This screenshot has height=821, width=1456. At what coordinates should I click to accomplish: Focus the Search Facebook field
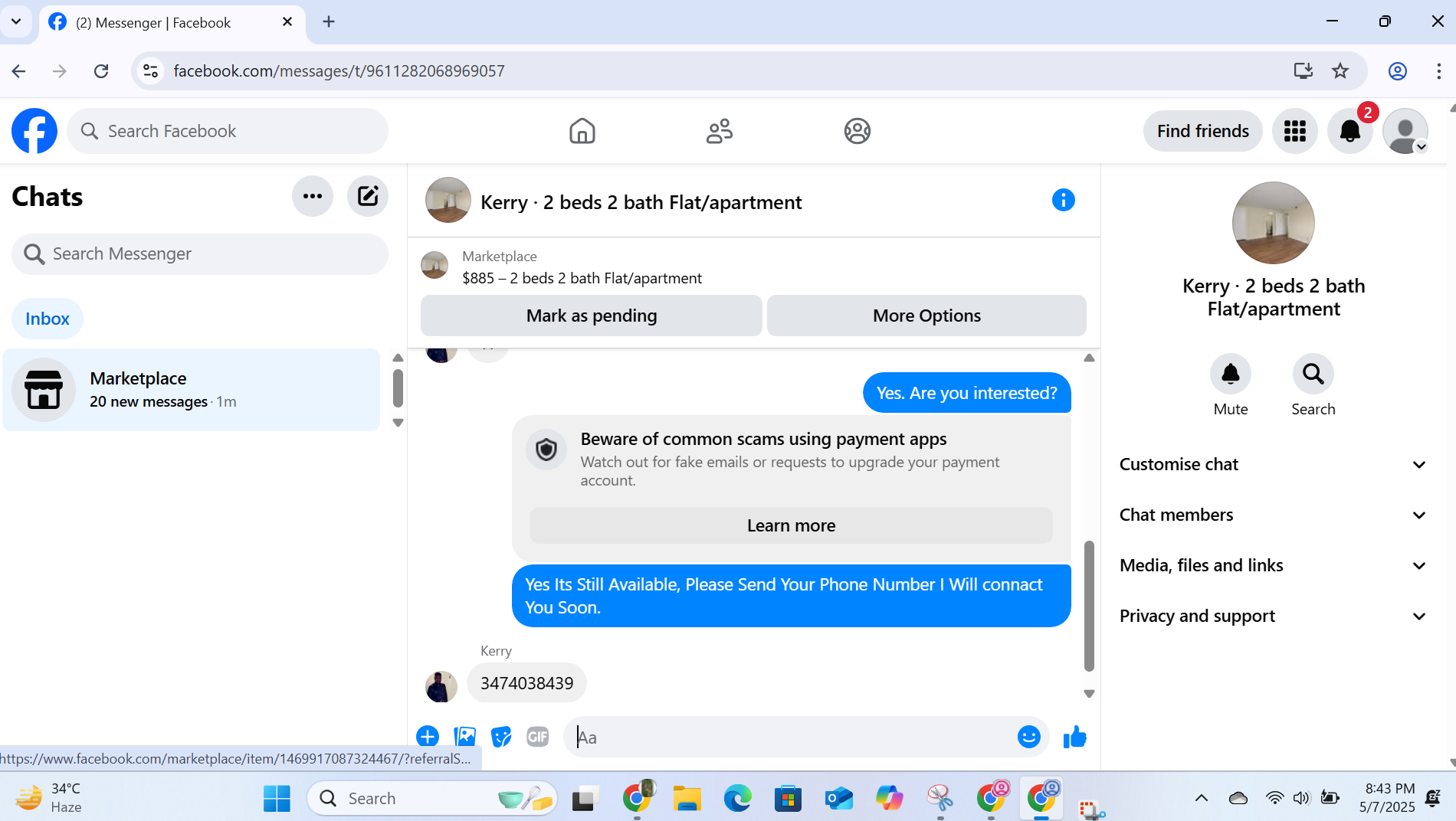228,131
